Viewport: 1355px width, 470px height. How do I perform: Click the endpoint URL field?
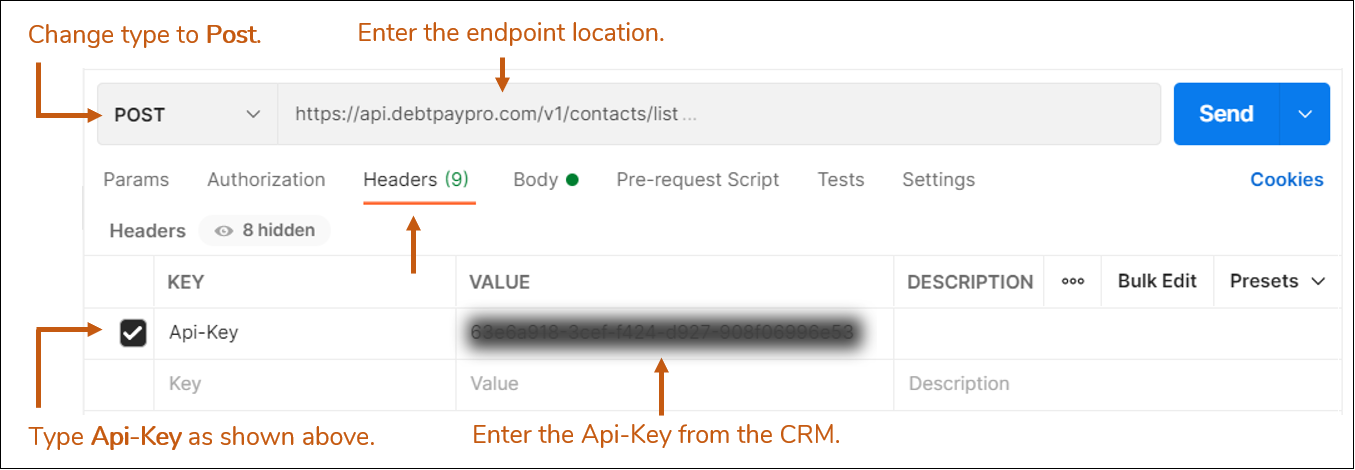click(719, 114)
